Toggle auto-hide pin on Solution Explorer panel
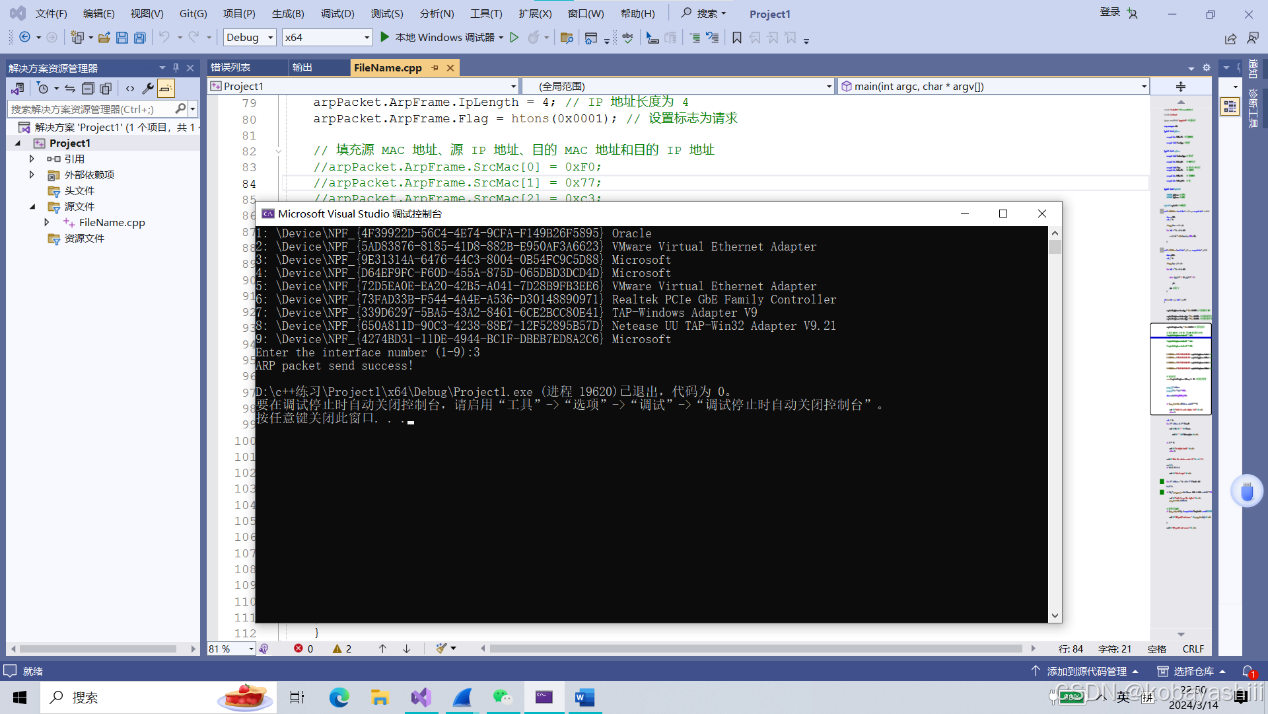1268x714 pixels. tap(176, 68)
